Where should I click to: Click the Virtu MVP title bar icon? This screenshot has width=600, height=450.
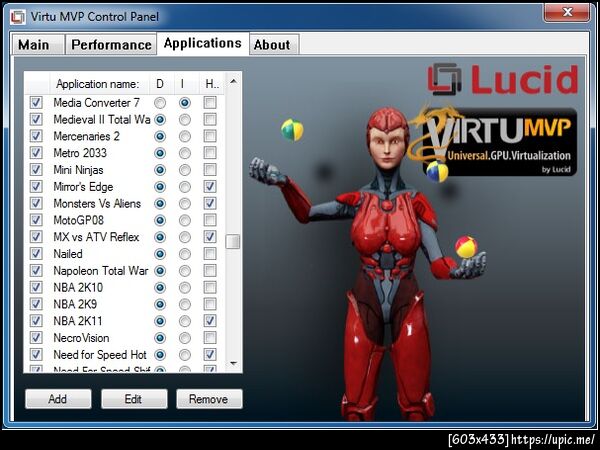pyautogui.click(x=18, y=16)
